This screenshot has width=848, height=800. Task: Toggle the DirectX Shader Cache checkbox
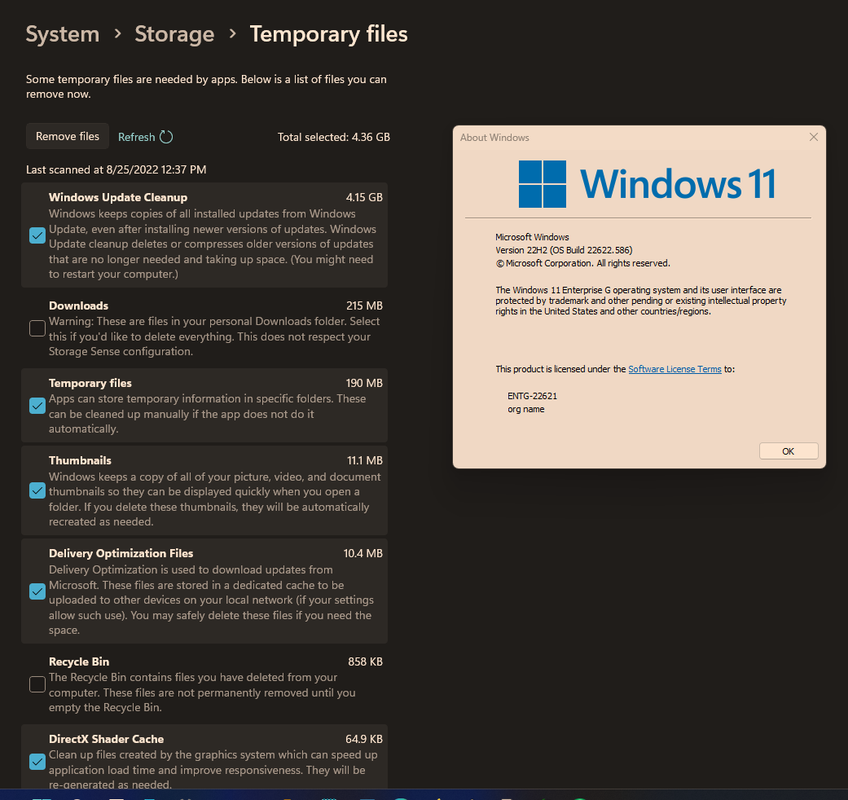pos(37,762)
